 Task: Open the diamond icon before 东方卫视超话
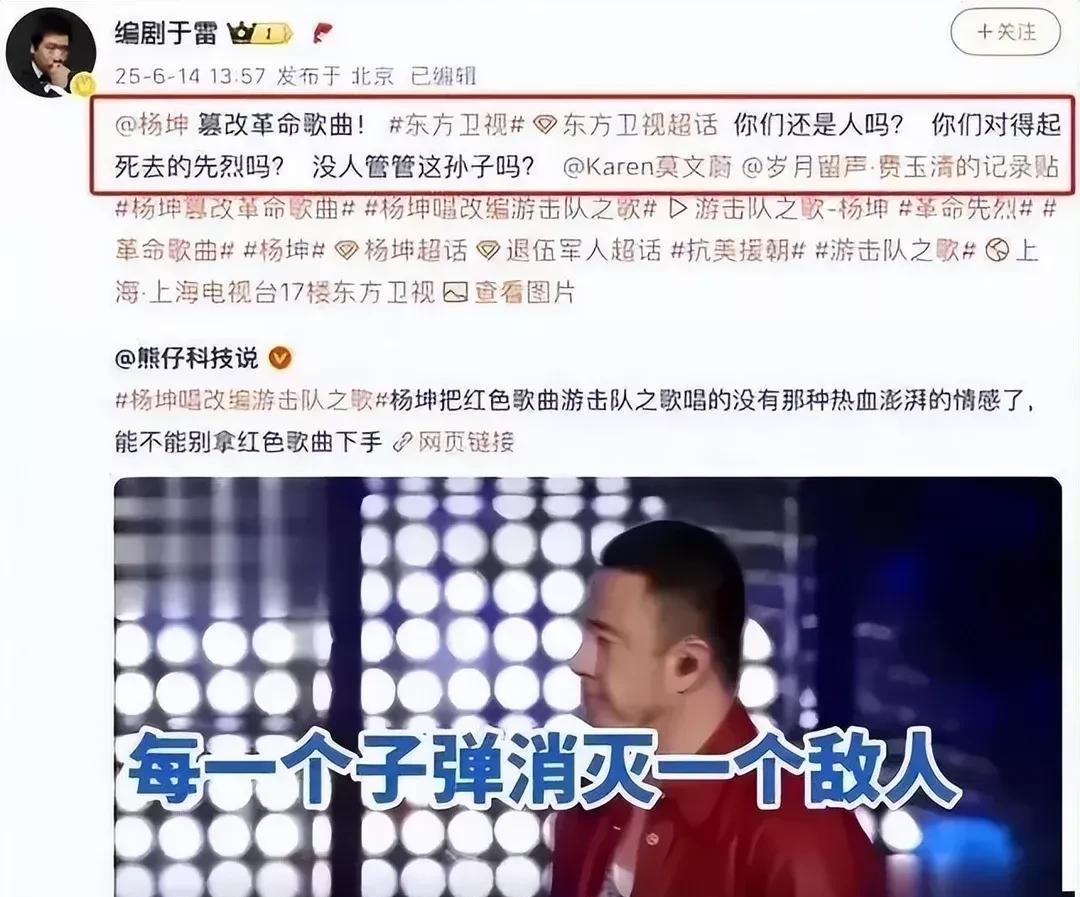[546, 125]
